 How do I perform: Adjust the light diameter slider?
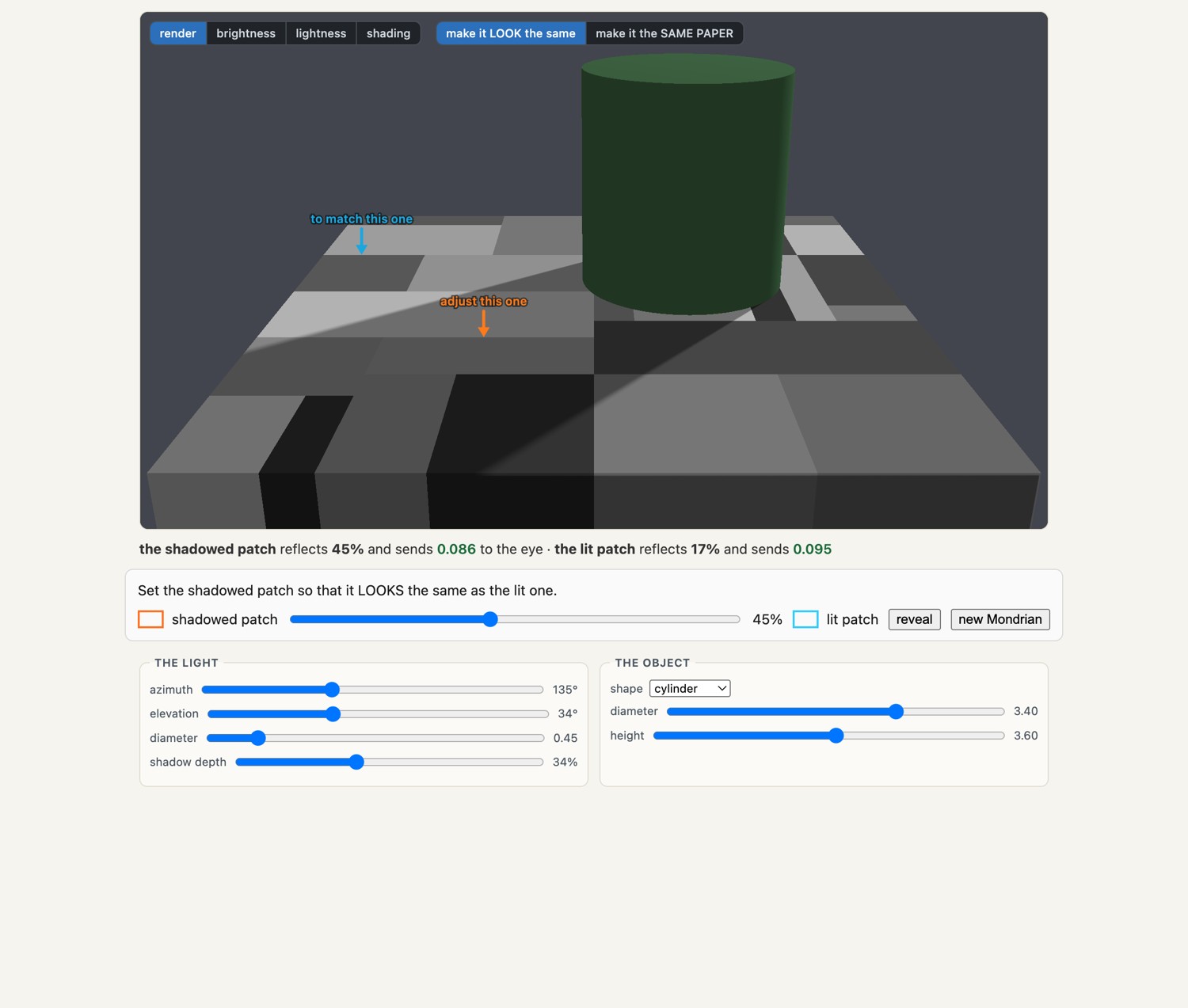(x=375, y=738)
